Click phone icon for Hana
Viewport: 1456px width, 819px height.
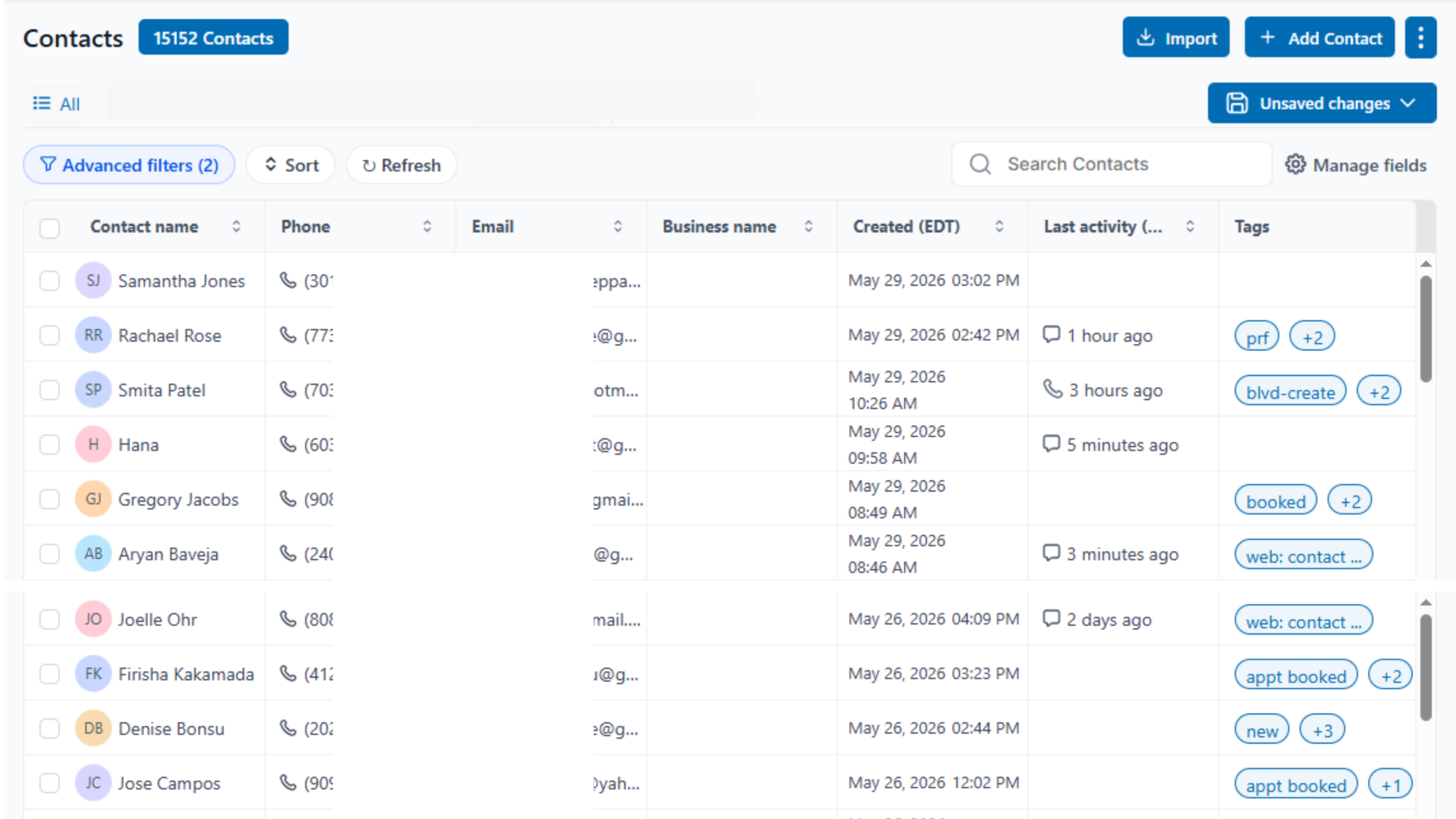coord(288,444)
